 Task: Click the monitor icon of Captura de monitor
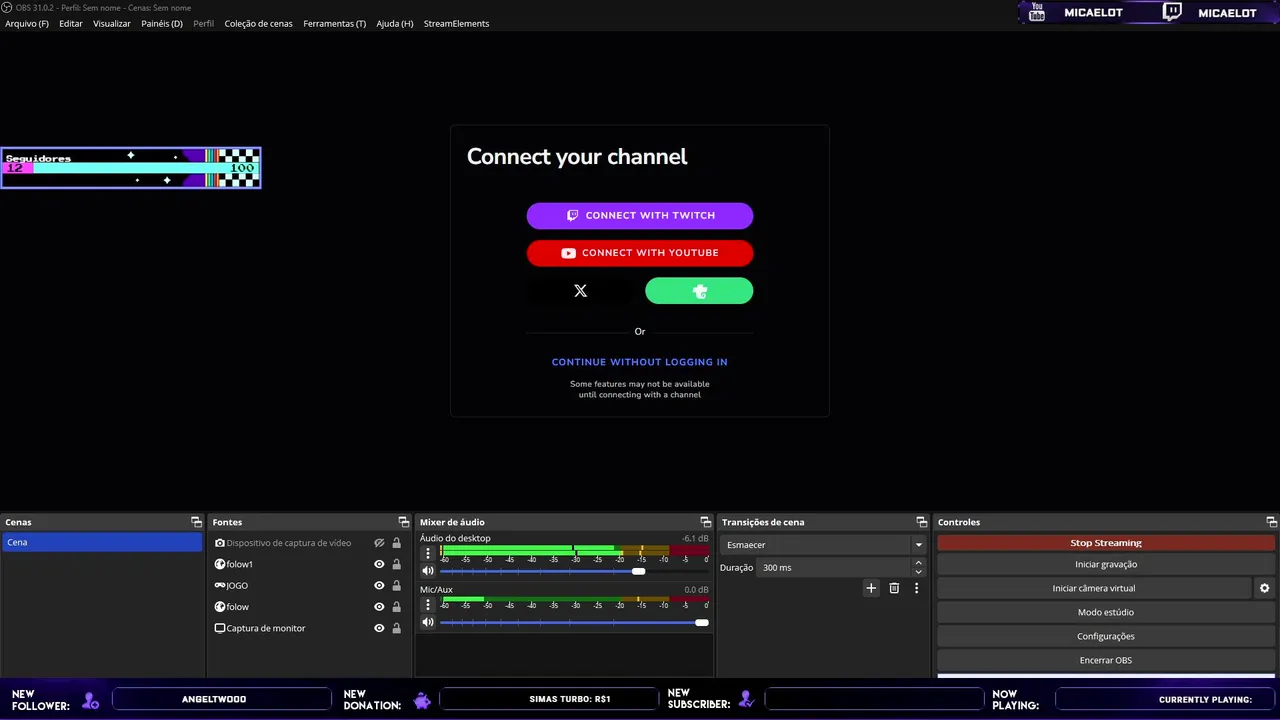pos(220,628)
